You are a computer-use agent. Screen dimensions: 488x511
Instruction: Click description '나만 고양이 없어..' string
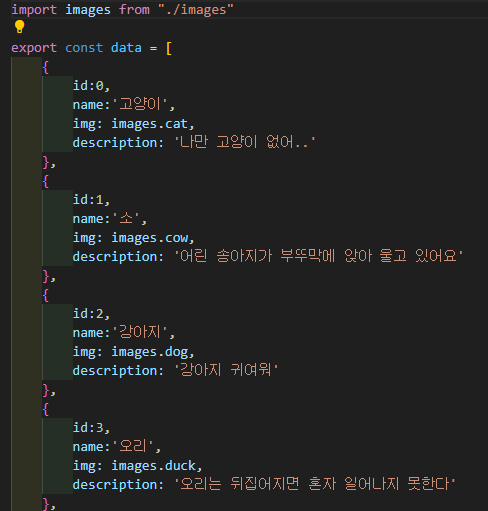245,142
